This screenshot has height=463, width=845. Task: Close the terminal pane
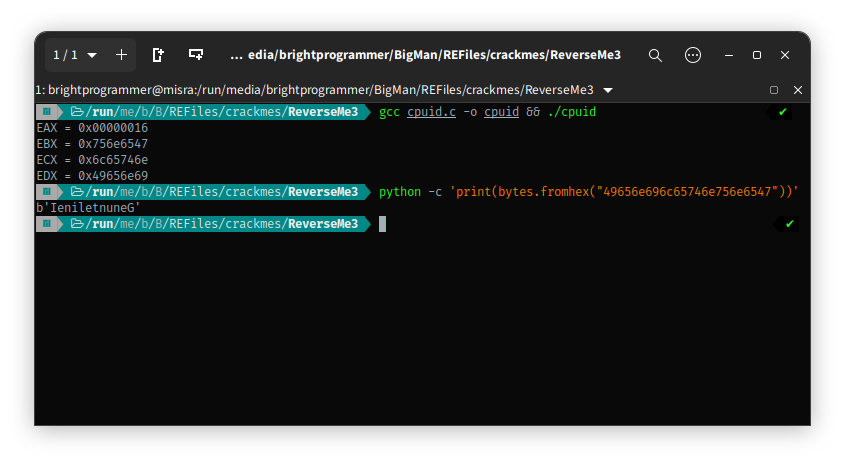pos(795,89)
